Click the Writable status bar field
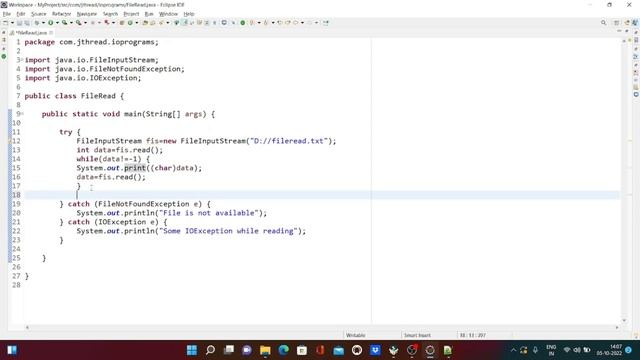 (356, 335)
